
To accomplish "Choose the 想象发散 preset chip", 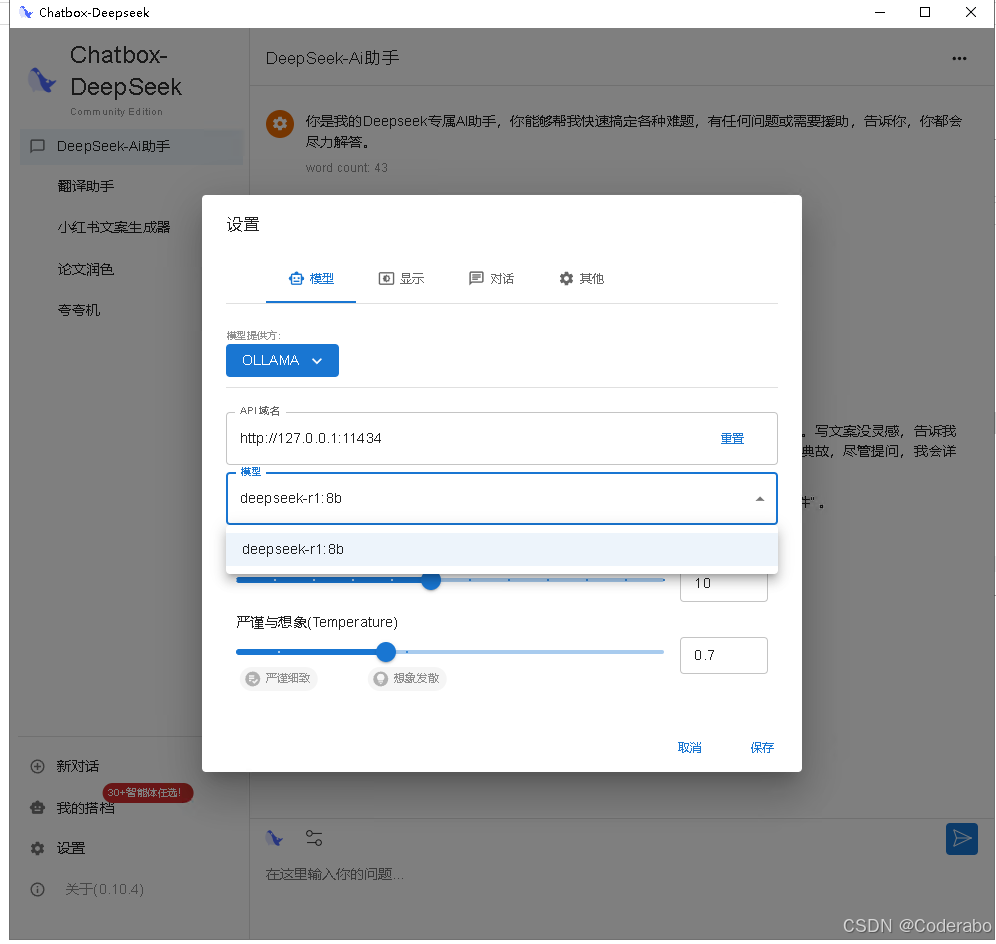I will click(x=407, y=678).
